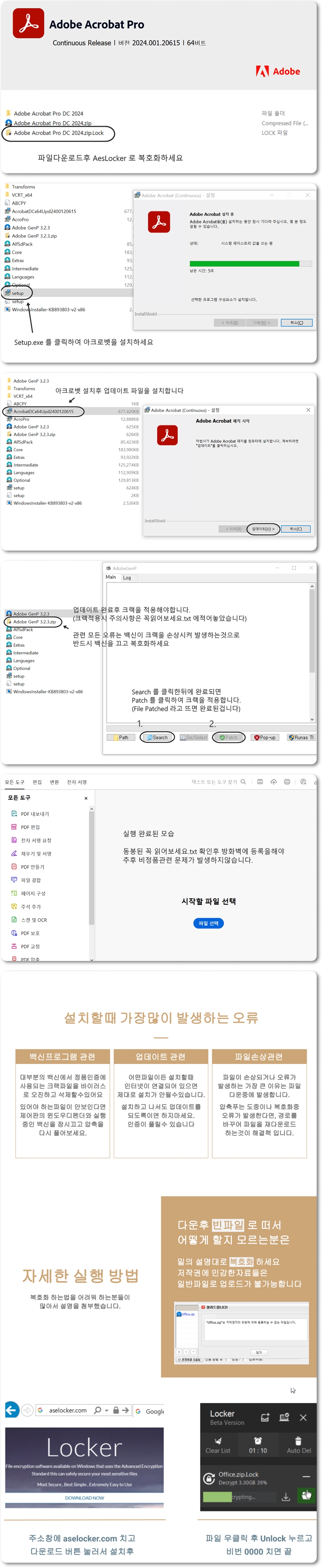Image resolution: width=322 pixels, height=1568 pixels.
Task: Select the PDF 편집 tool
Action: (x=30, y=827)
